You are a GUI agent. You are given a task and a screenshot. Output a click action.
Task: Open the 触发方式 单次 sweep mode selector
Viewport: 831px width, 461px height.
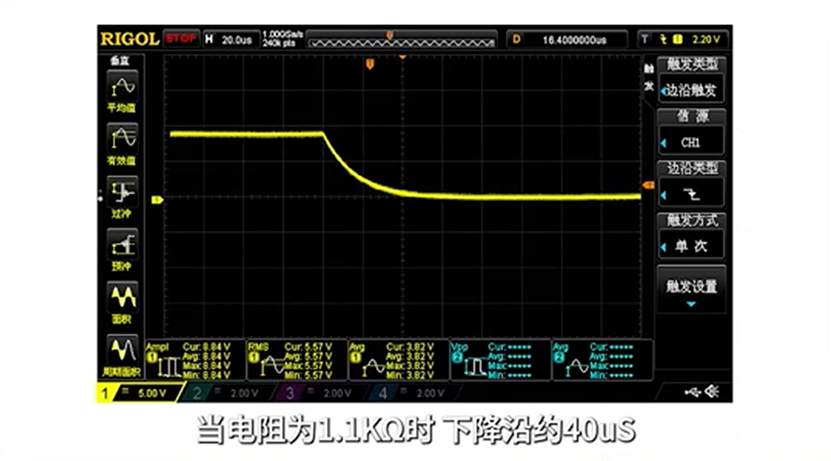click(691, 236)
